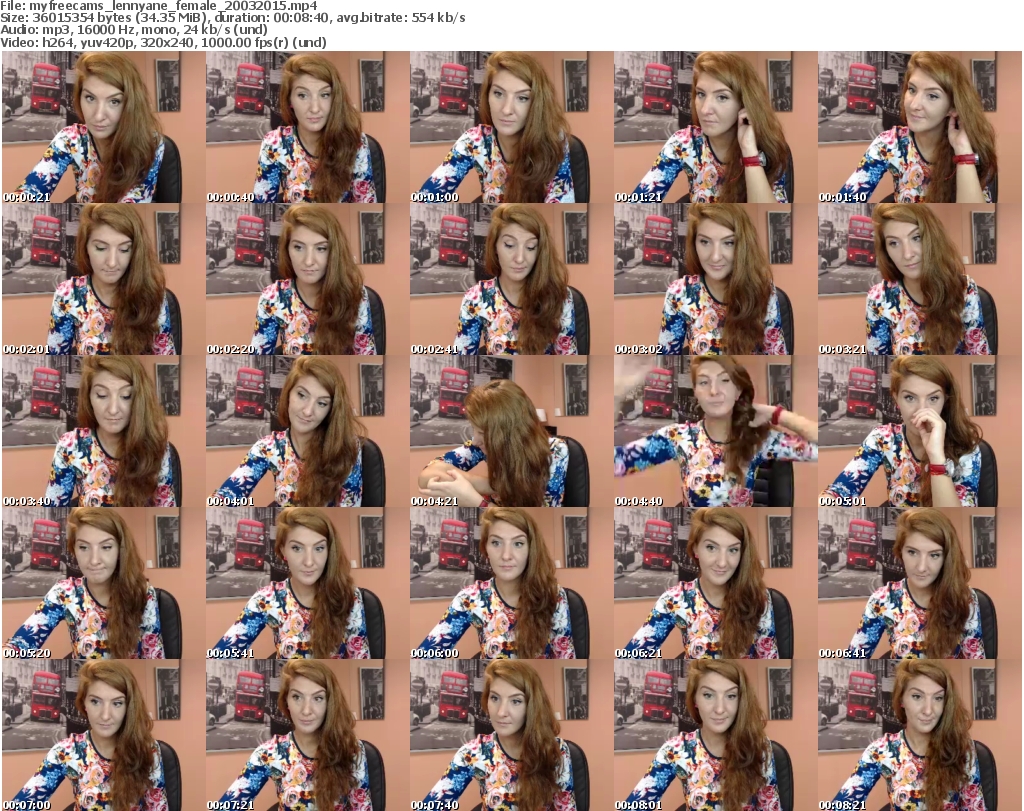Screen dimensions: 1024x811
Task: Select the frame stamped 00:01:21
Action: [x=716, y=127]
